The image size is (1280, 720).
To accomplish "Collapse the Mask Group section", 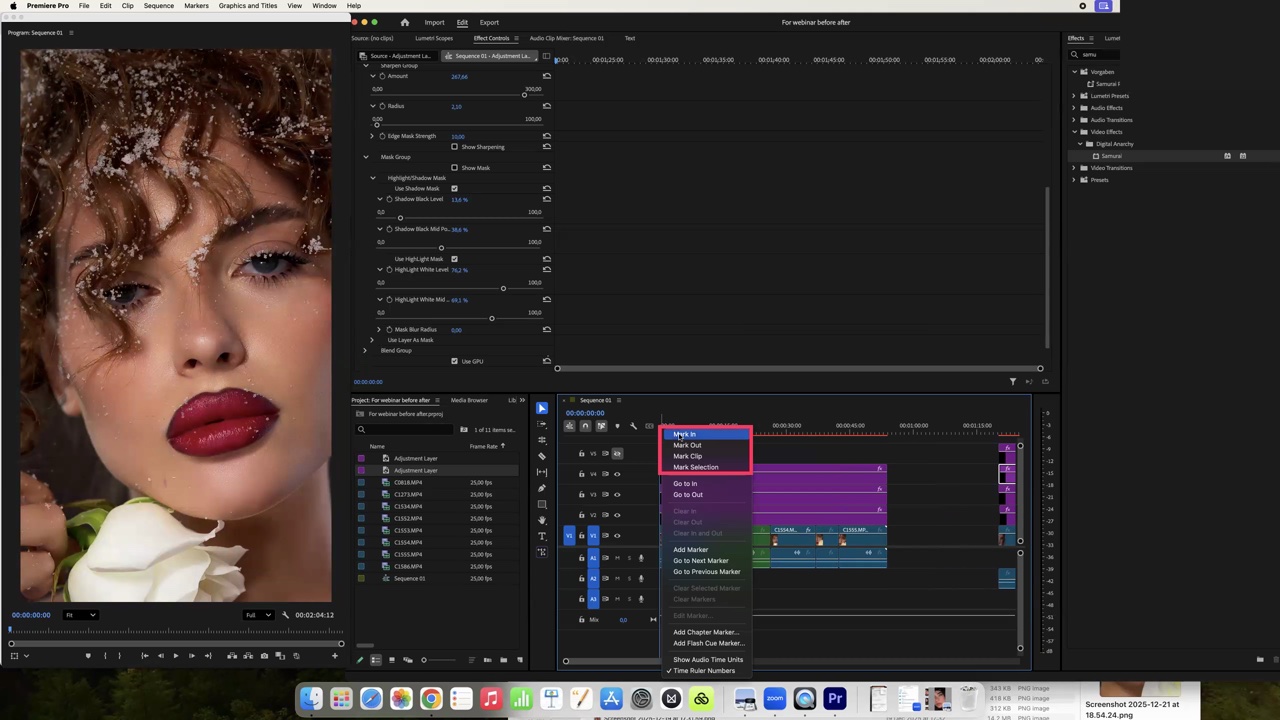I will pos(365,157).
